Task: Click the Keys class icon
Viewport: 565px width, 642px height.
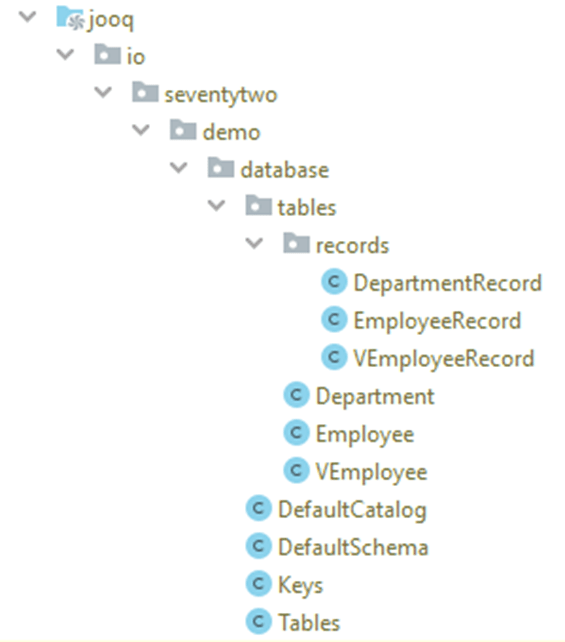Action: pos(259,584)
